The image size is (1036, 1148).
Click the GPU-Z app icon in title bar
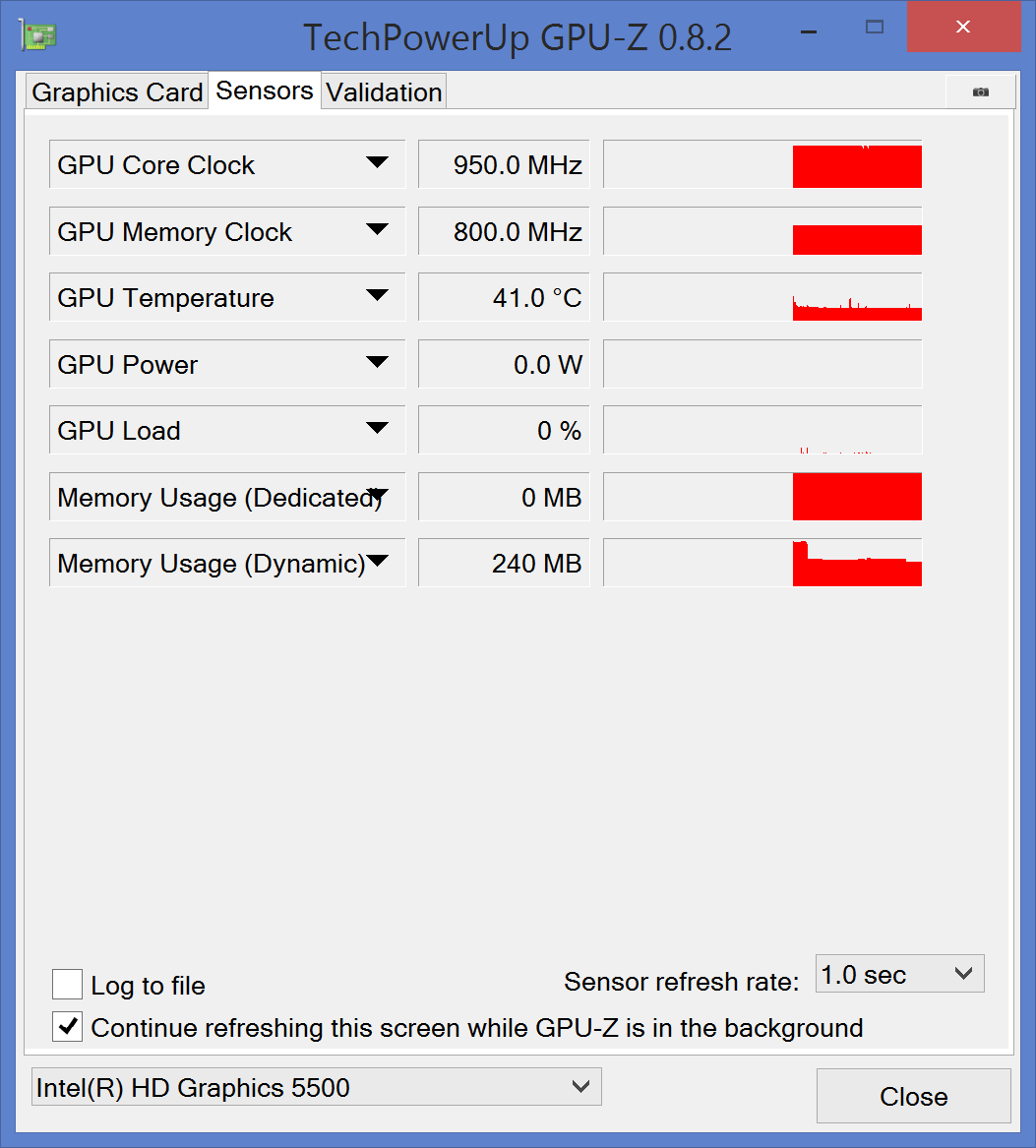(x=38, y=36)
